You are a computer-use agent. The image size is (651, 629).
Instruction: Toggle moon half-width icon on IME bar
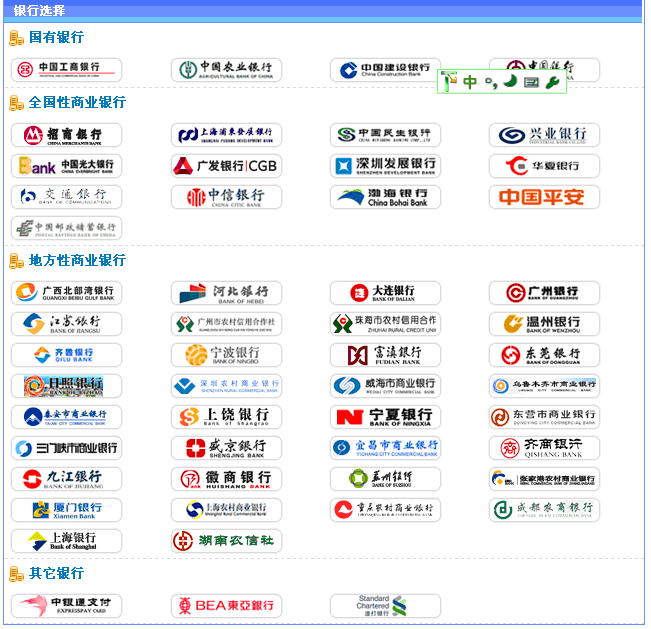[x=510, y=82]
